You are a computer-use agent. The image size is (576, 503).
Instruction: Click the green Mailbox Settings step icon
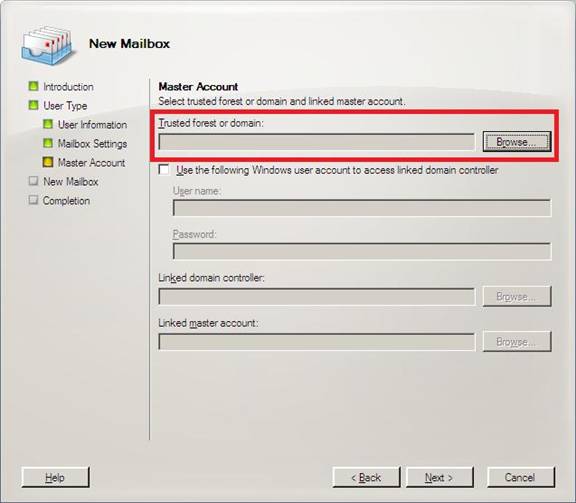[48, 143]
